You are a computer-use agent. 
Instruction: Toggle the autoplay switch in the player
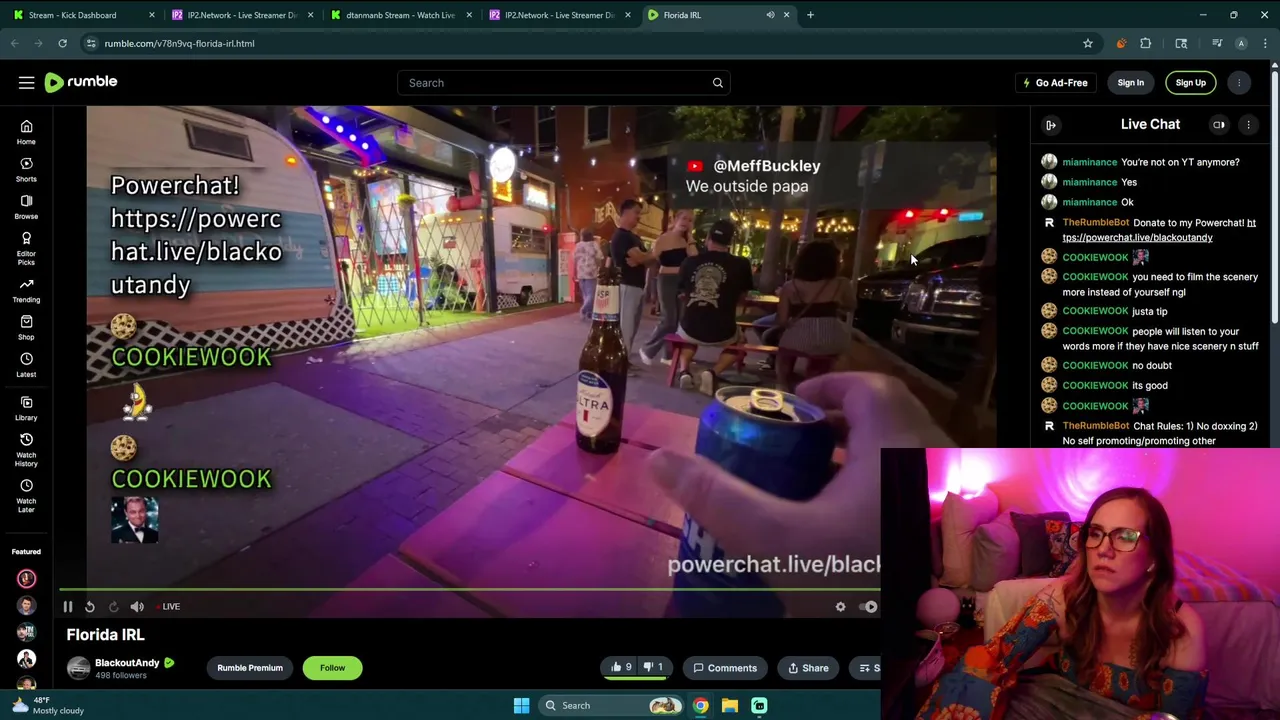point(868,606)
